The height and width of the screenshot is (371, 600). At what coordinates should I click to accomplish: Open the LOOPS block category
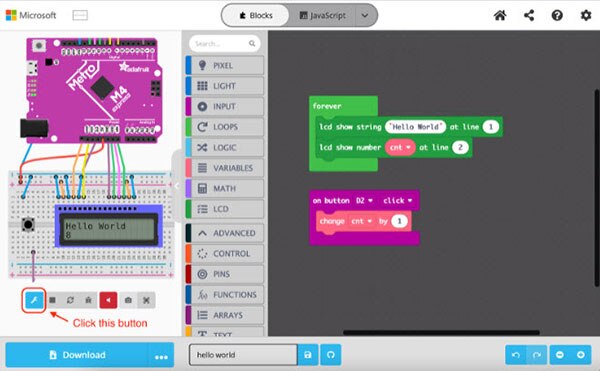point(225,127)
